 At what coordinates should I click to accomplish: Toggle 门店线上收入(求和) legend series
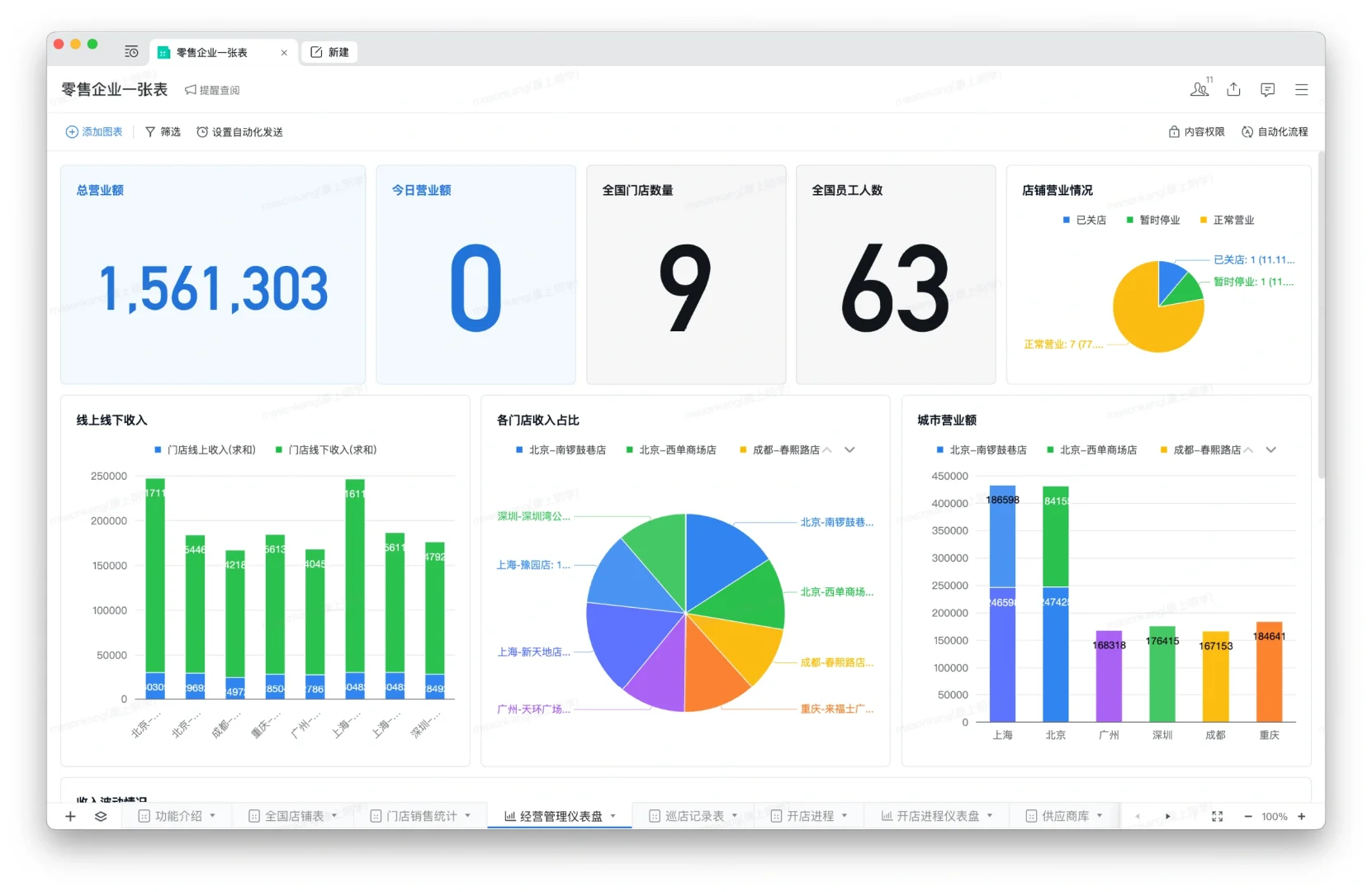pos(205,450)
